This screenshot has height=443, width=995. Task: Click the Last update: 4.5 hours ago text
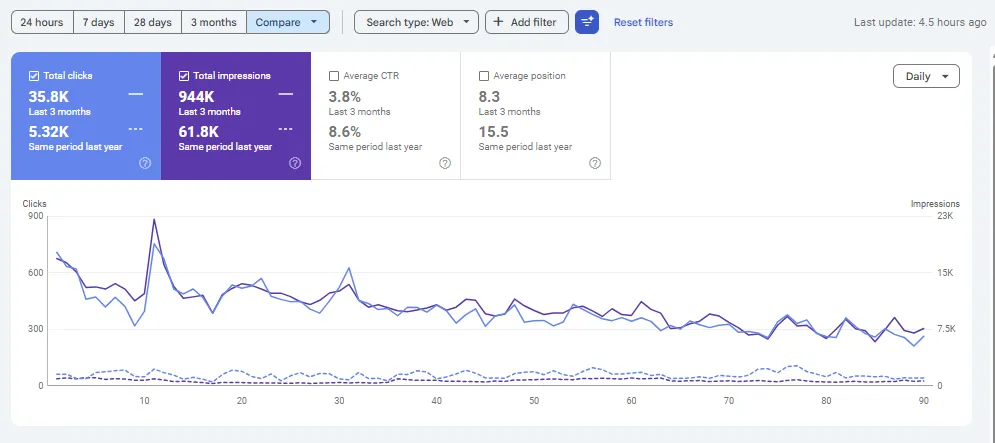(x=920, y=22)
